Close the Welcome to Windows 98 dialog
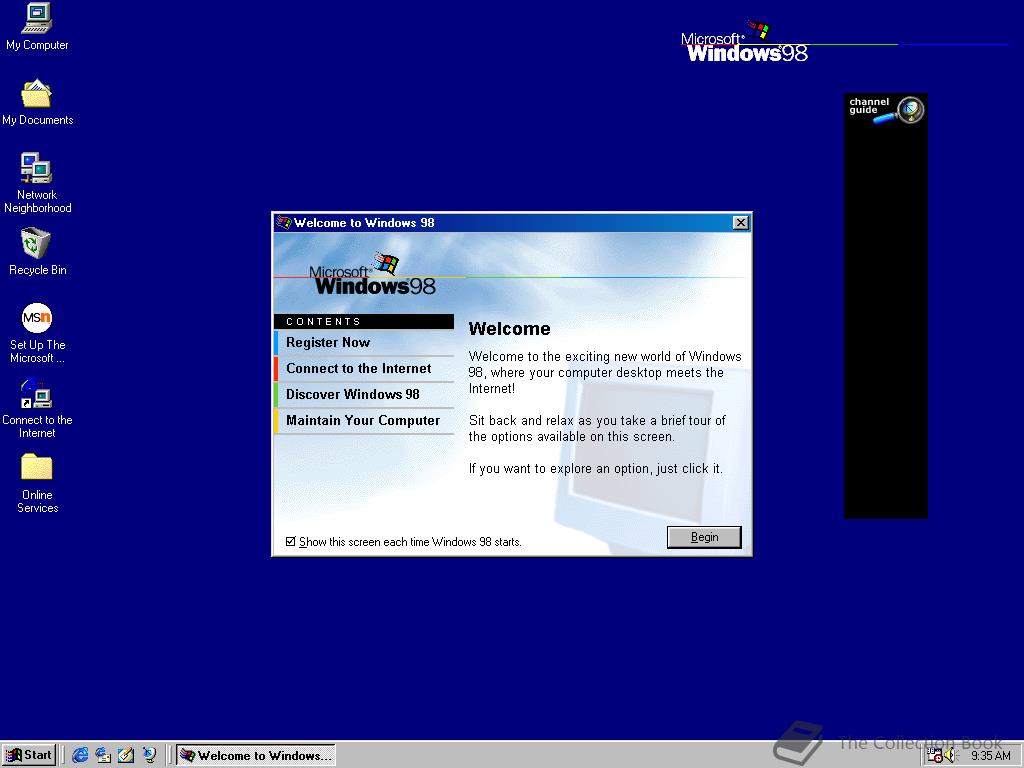Screen dimensions: 1024x768 tap(741, 223)
